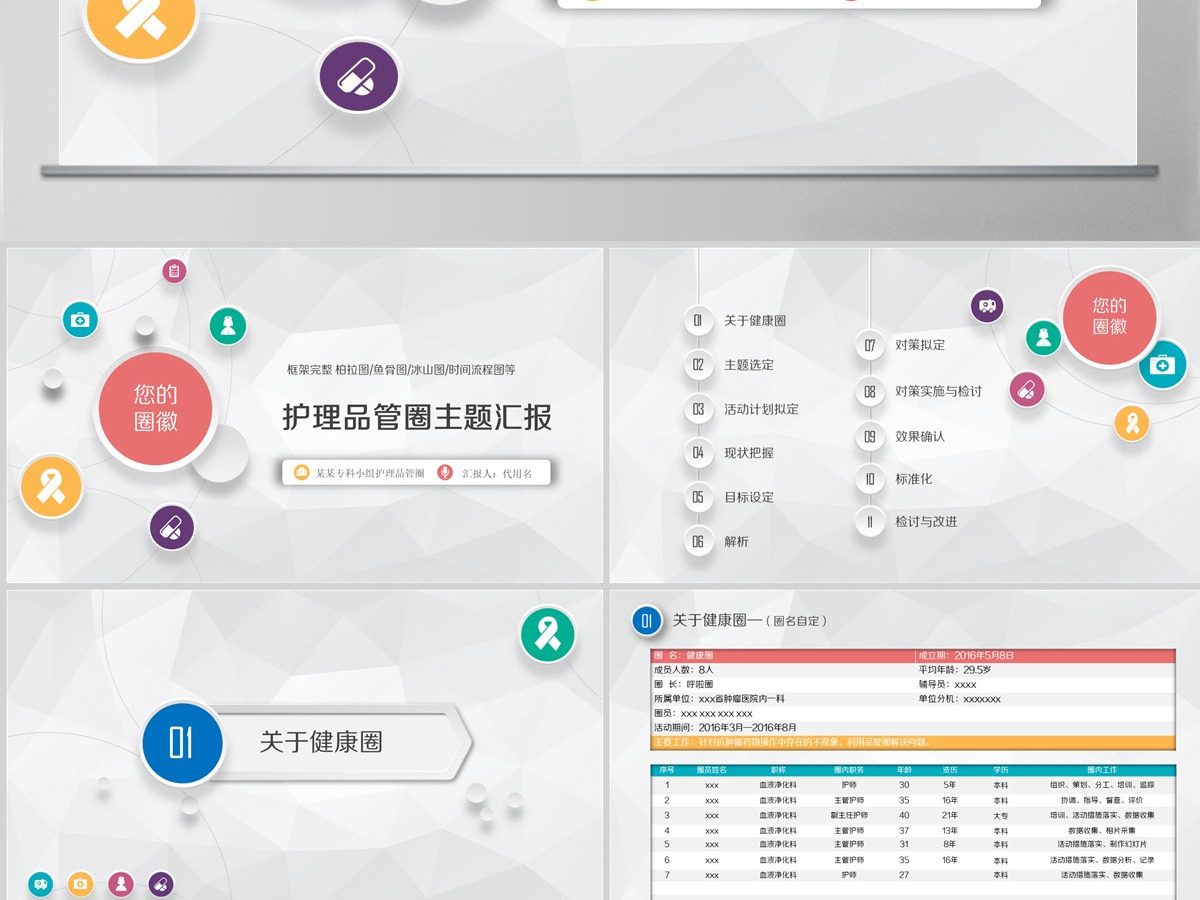
Task: Click the 大专 education cell
Action: tap(1001, 815)
